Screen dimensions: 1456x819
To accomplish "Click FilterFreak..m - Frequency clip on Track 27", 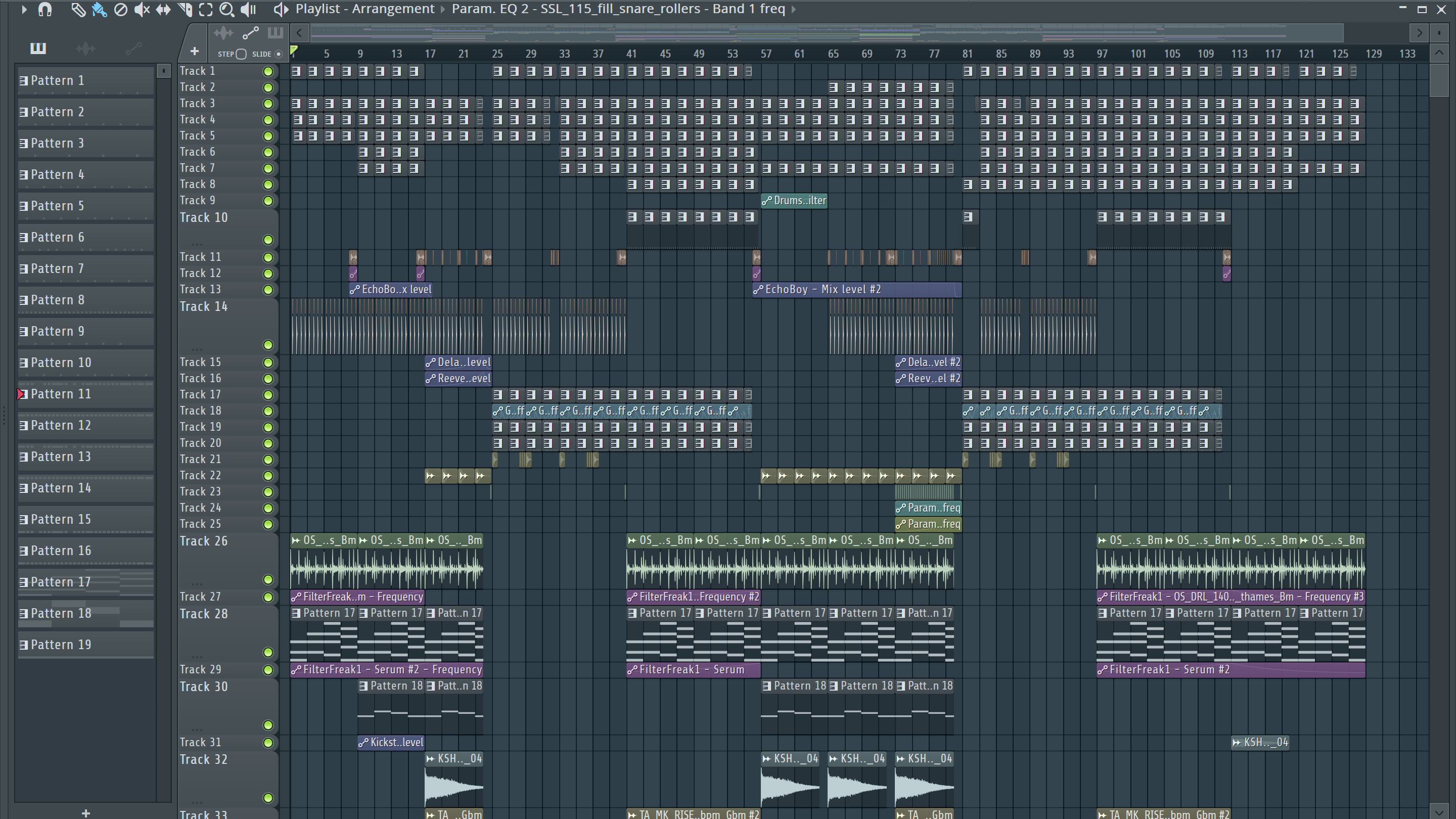I will click(357, 597).
